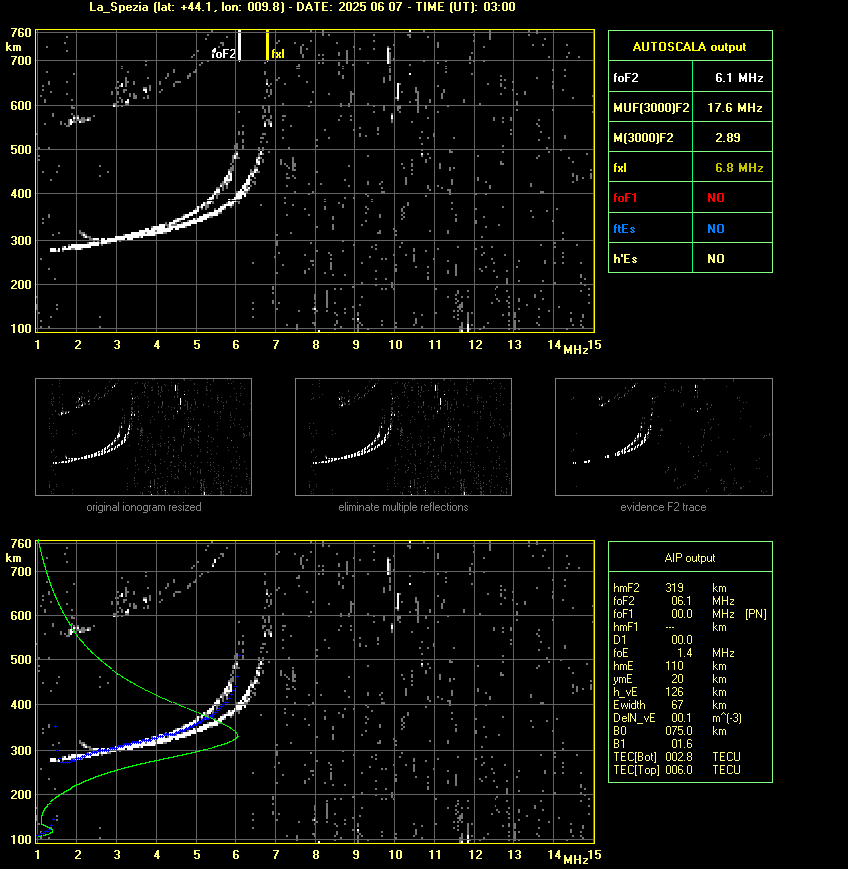Click the AUTOSCALA output header
848x869 pixels.
[689, 47]
